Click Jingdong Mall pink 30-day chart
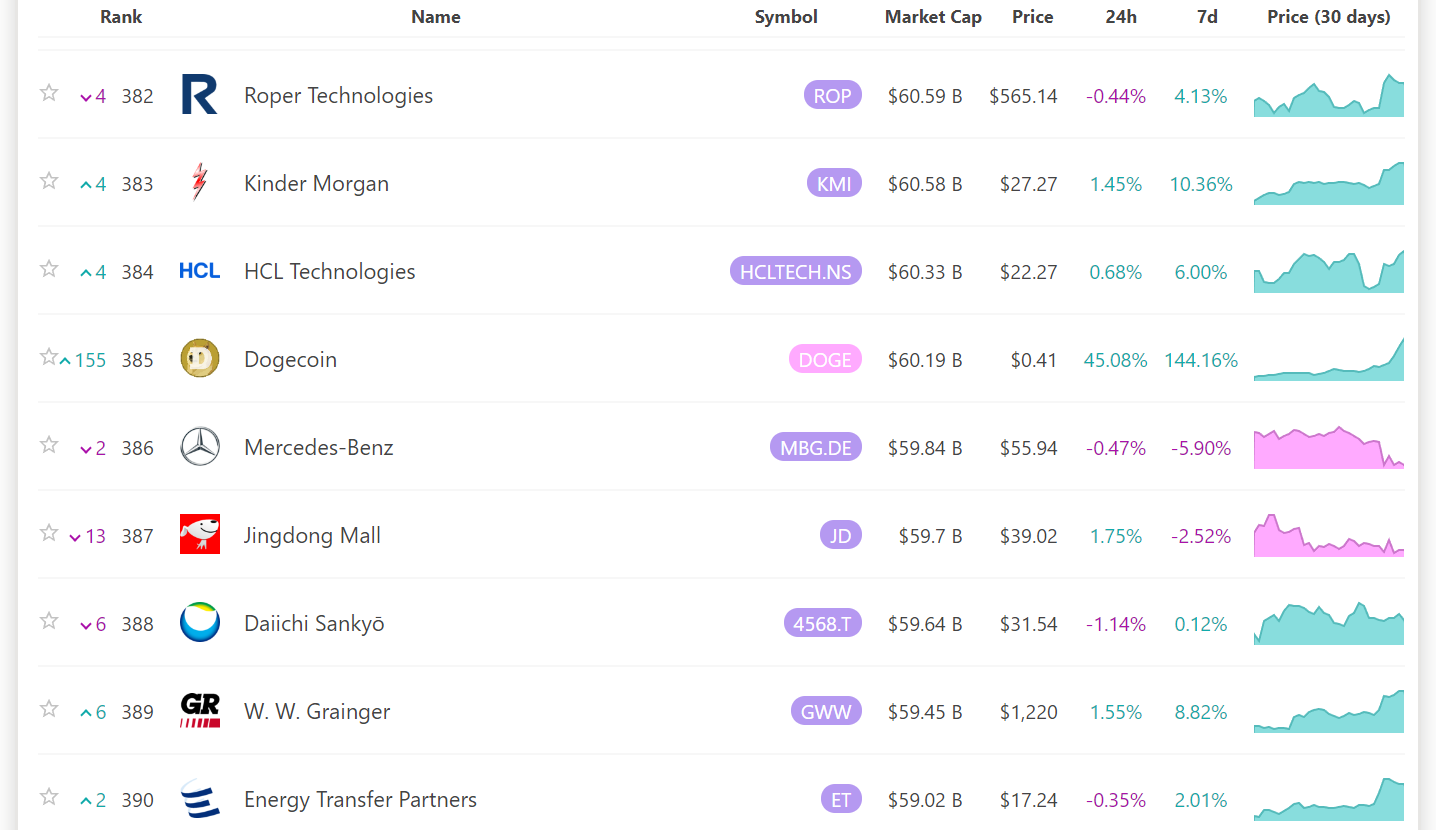 [1329, 535]
